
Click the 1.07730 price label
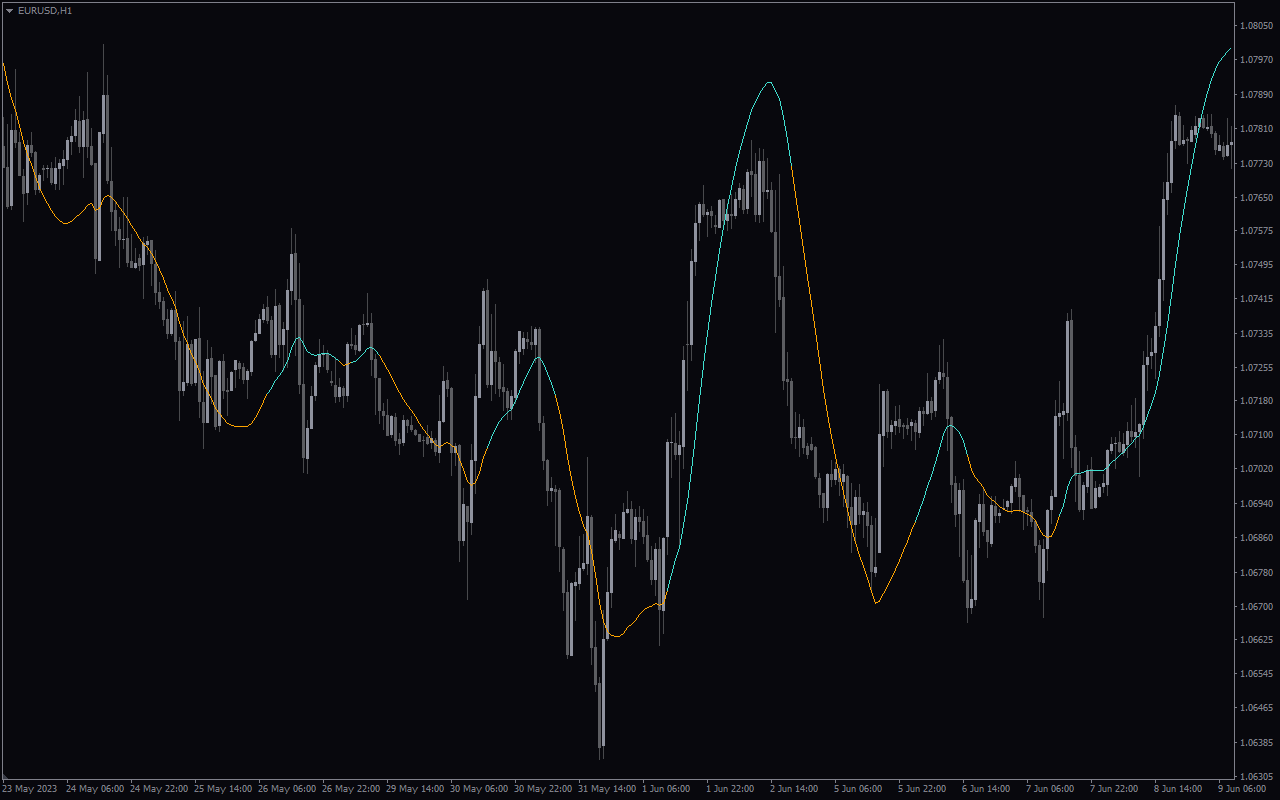(x=1256, y=163)
